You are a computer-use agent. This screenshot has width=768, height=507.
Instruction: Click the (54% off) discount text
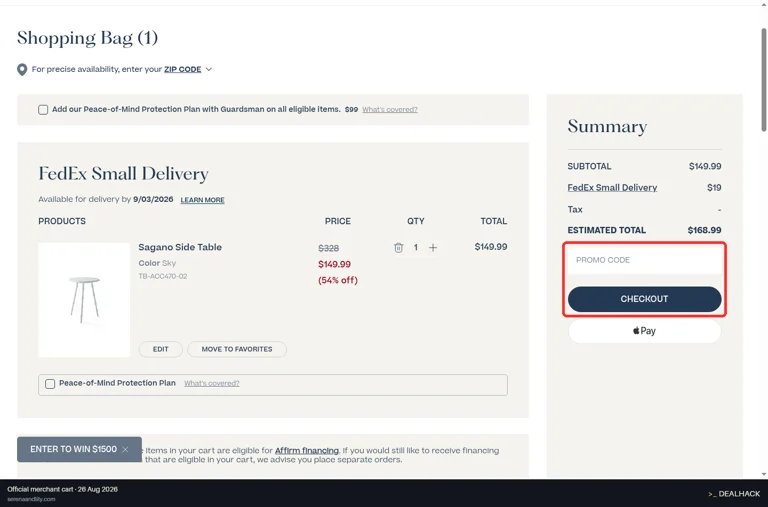(x=338, y=280)
